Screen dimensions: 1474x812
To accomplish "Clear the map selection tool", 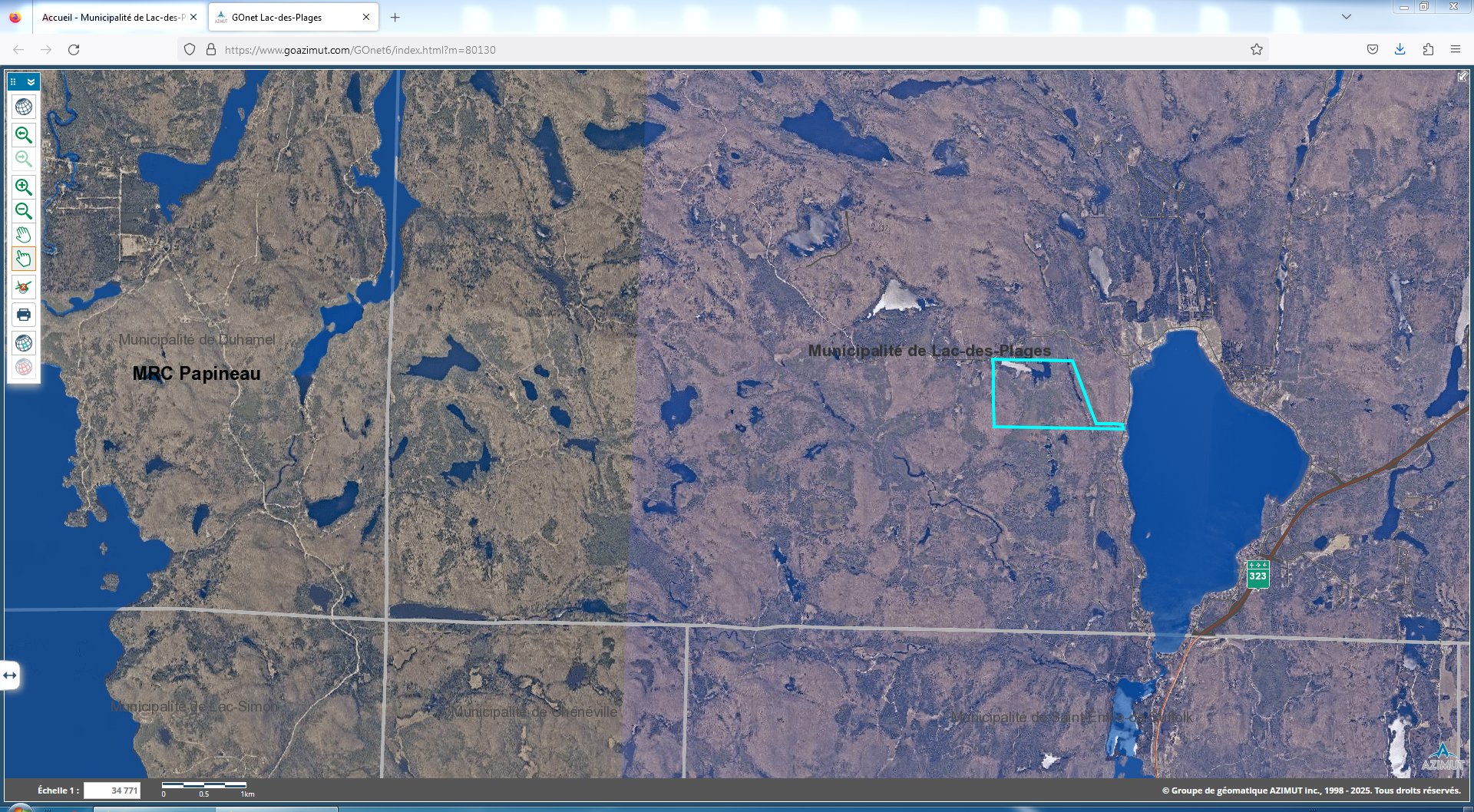I will coord(24,287).
